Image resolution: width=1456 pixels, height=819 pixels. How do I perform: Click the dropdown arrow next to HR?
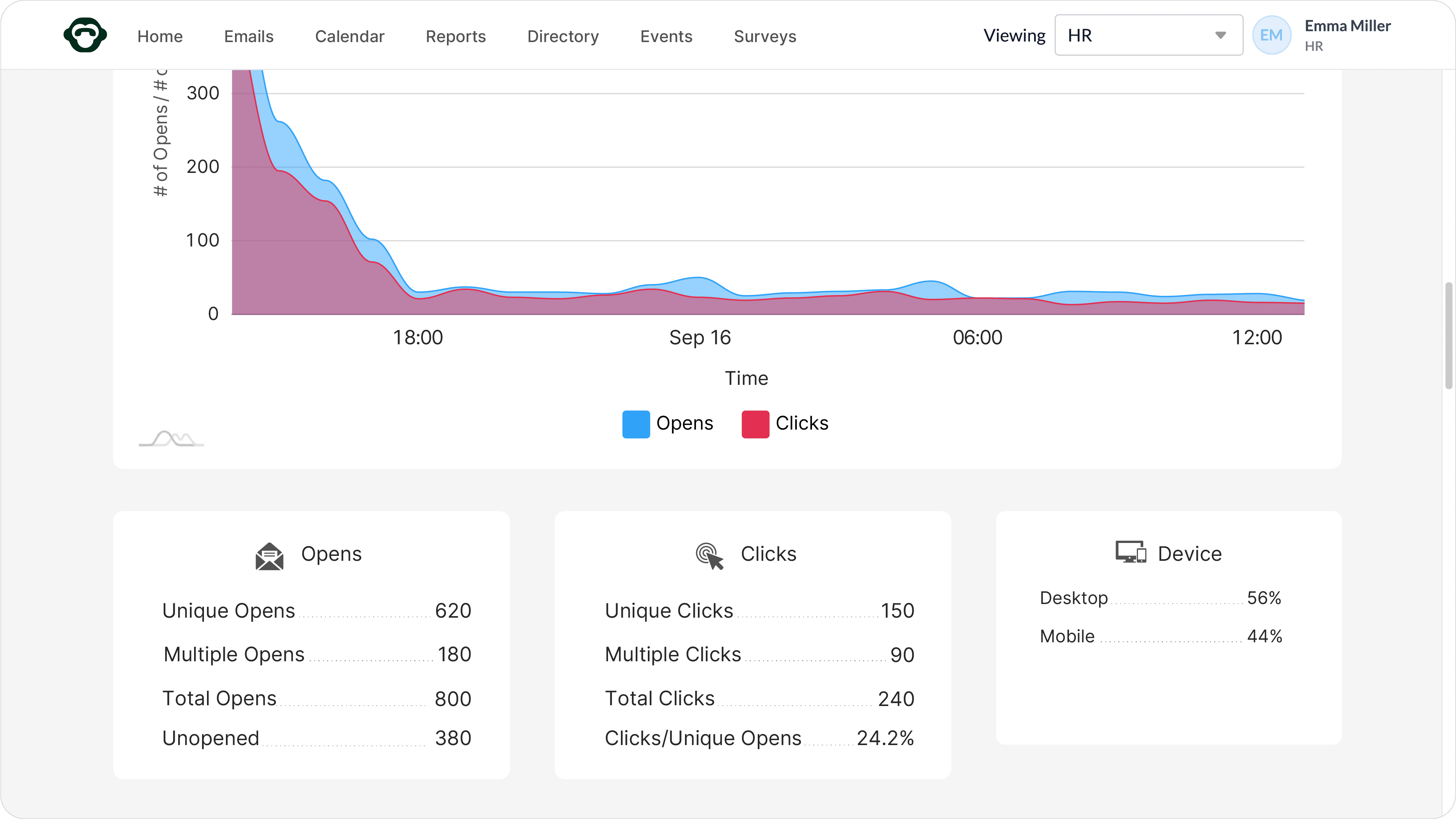[1220, 35]
